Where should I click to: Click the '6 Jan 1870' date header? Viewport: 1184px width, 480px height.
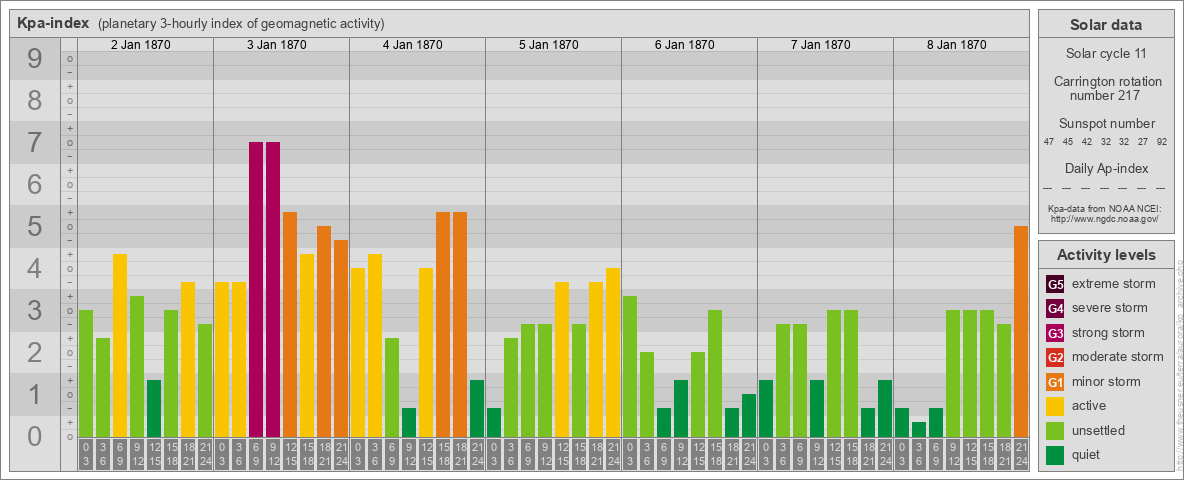684,45
